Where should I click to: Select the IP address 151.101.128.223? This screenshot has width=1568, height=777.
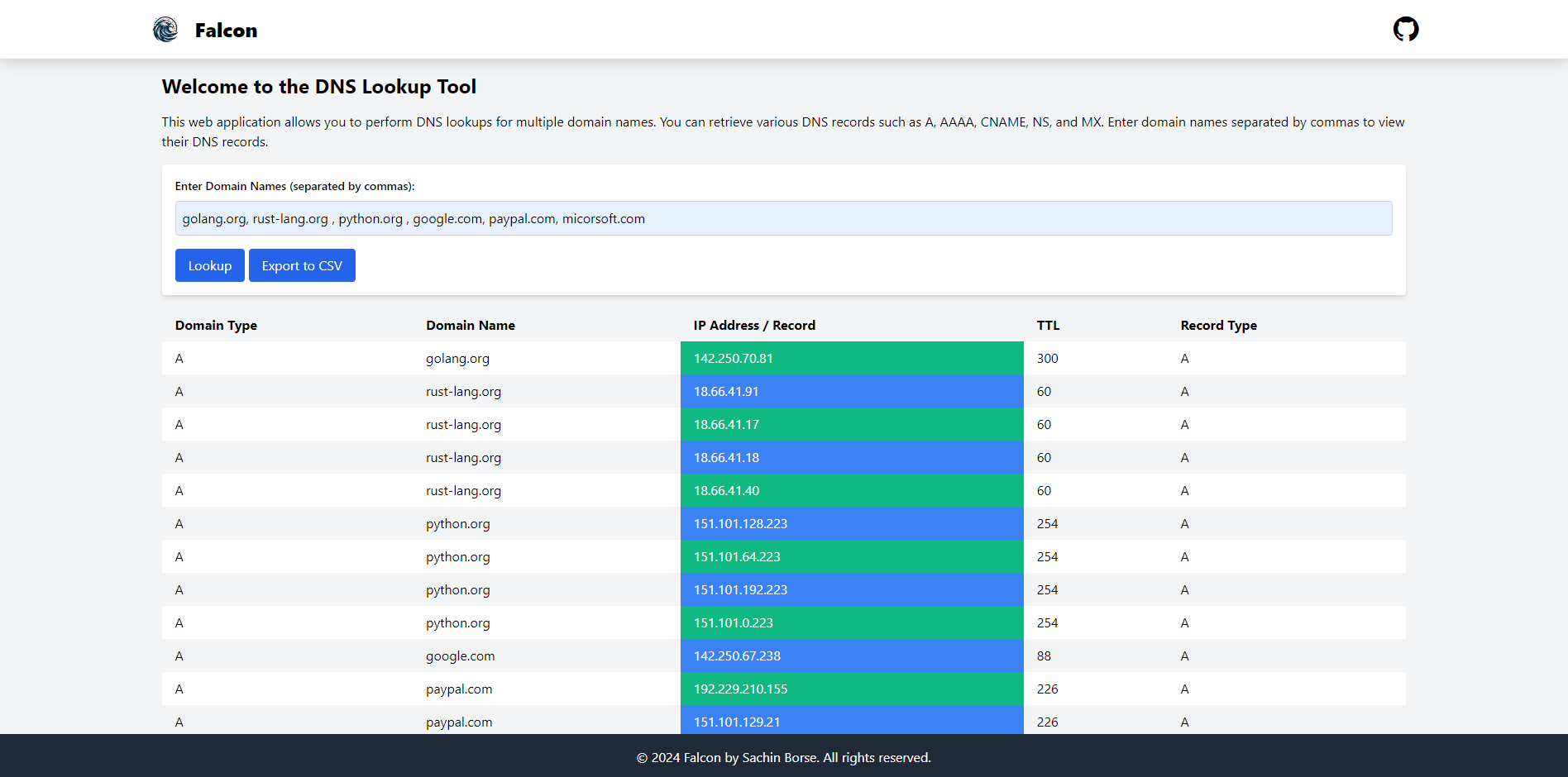(x=740, y=523)
